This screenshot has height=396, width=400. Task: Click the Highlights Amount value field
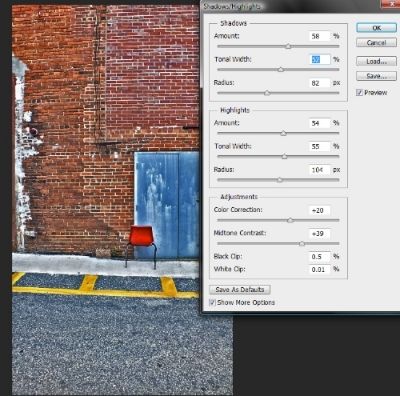click(319, 123)
